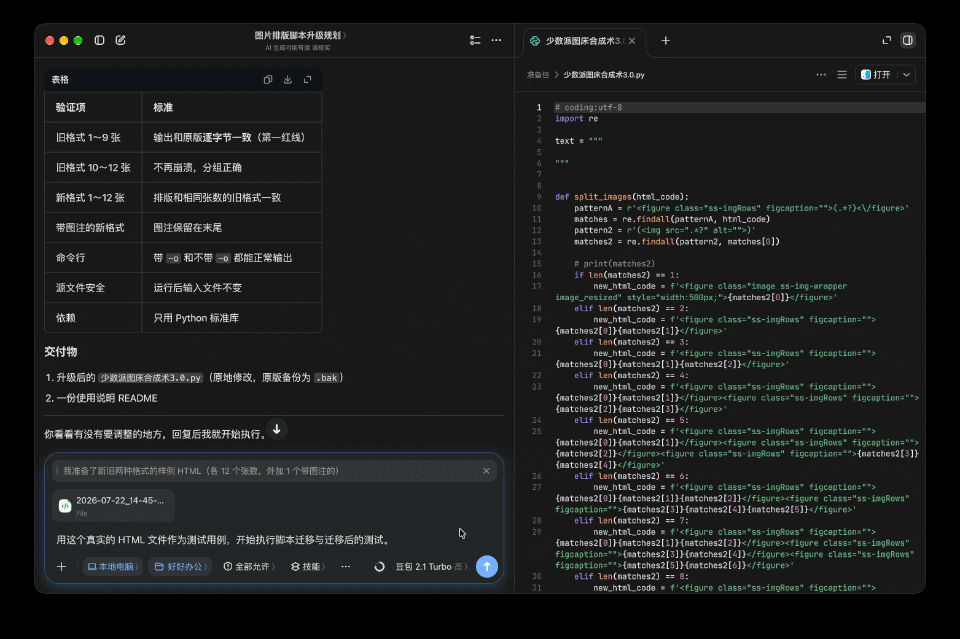Change the 全部允许 permission setting
Image resolution: width=960 pixels, height=639 pixels.
click(x=249, y=567)
